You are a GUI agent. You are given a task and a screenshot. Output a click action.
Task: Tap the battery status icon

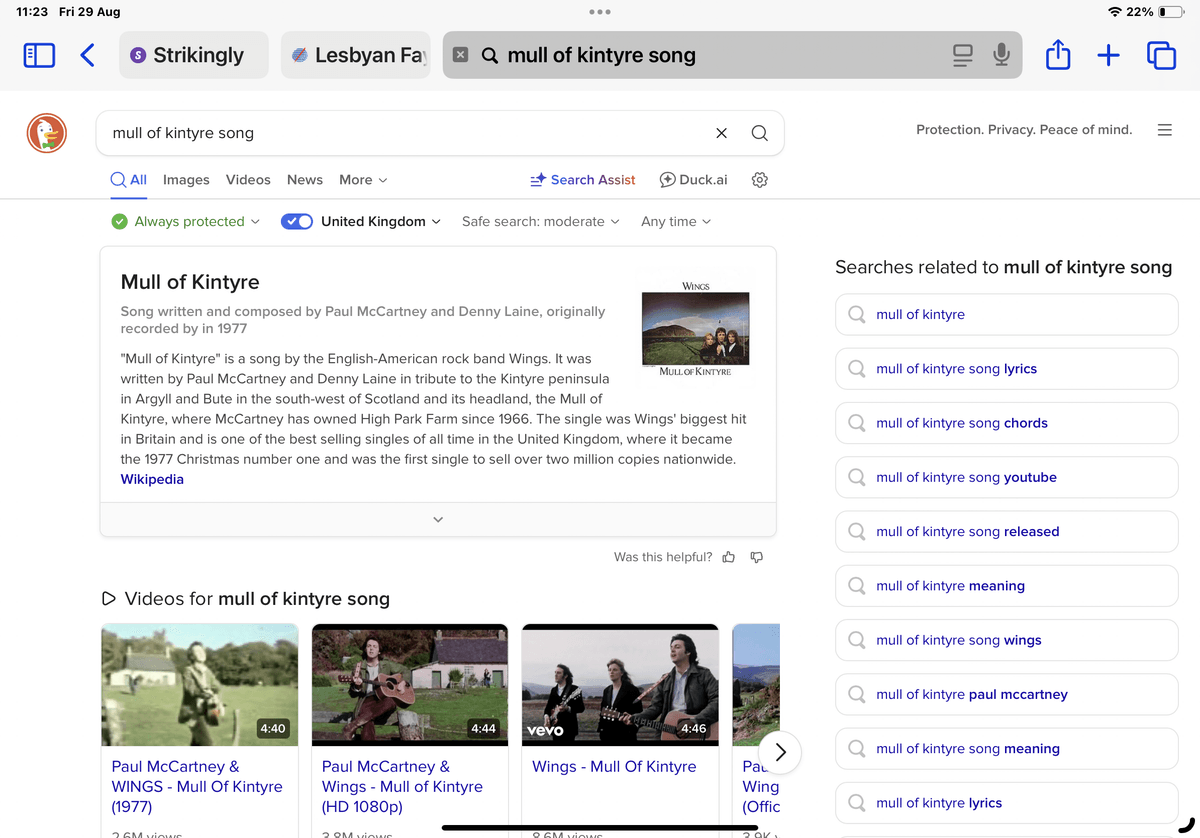(1170, 12)
